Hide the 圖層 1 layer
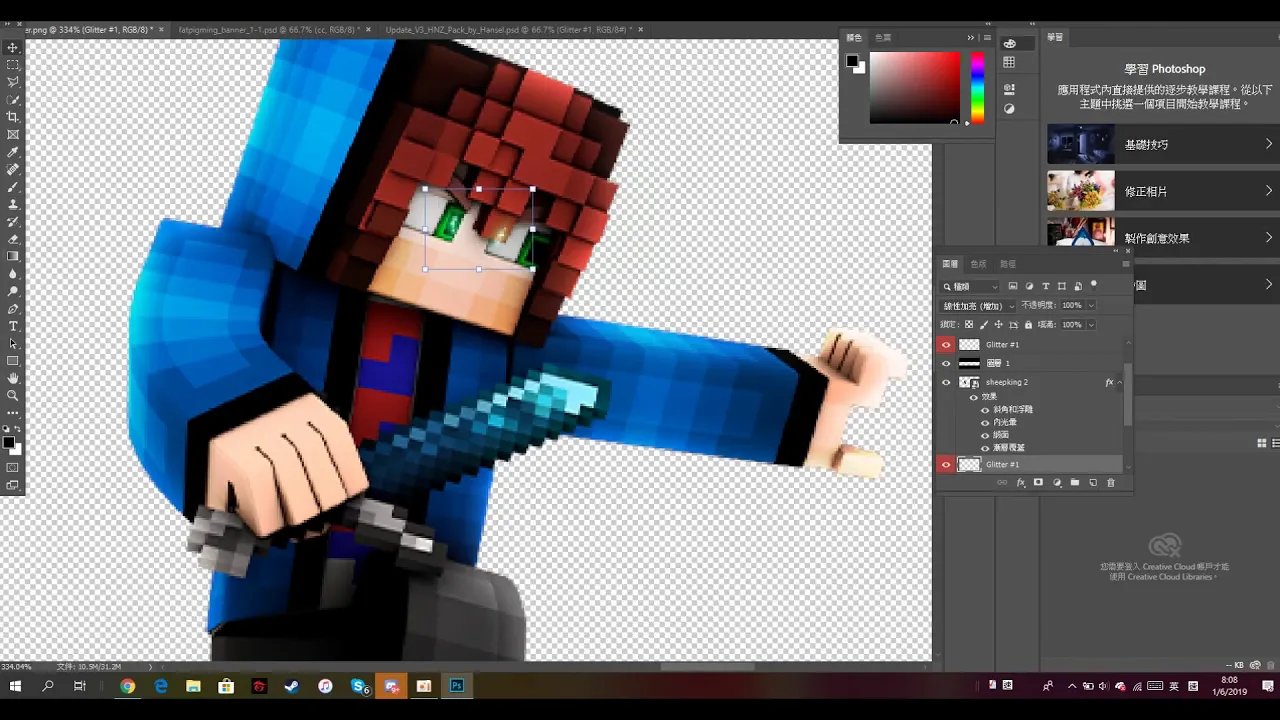This screenshot has width=1280, height=720. click(946, 363)
